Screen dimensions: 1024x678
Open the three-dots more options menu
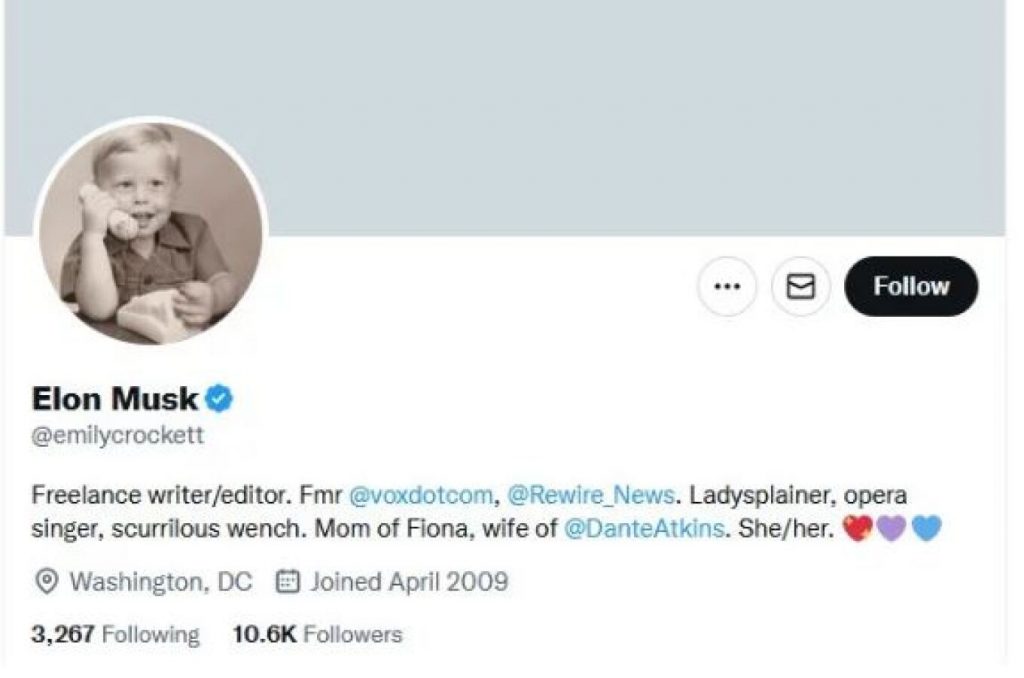(727, 287)
